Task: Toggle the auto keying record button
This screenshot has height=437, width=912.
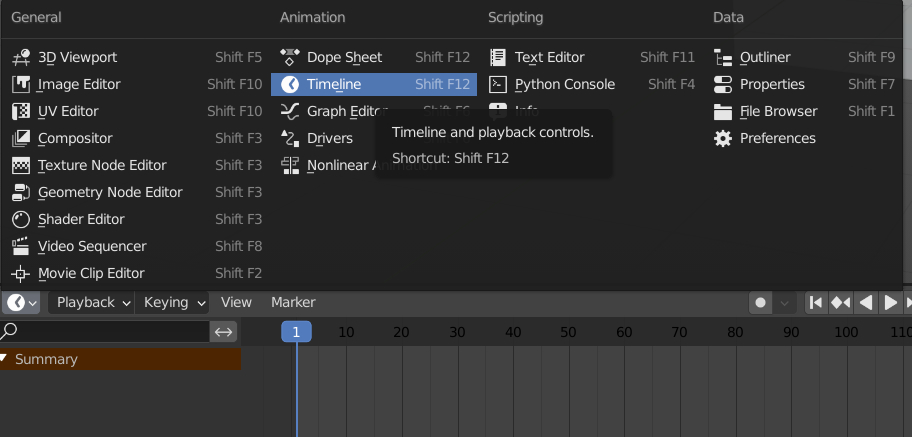Action: [761, 303]
